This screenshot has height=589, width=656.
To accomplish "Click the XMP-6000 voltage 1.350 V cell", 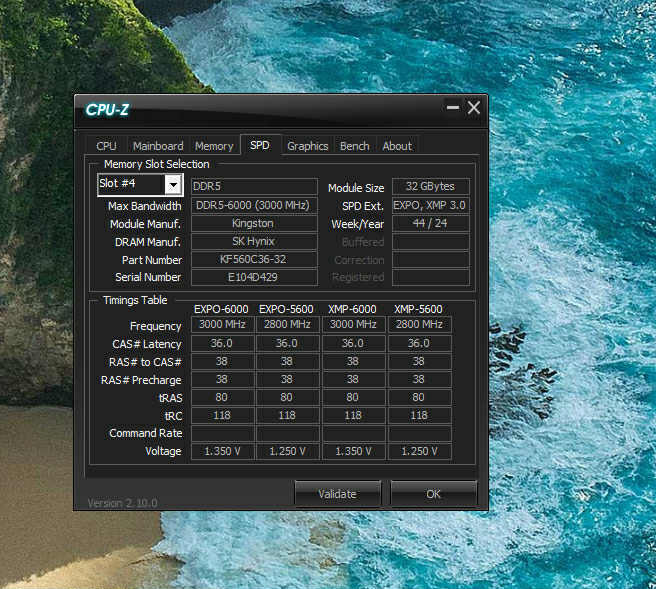I will coord(354,451).
